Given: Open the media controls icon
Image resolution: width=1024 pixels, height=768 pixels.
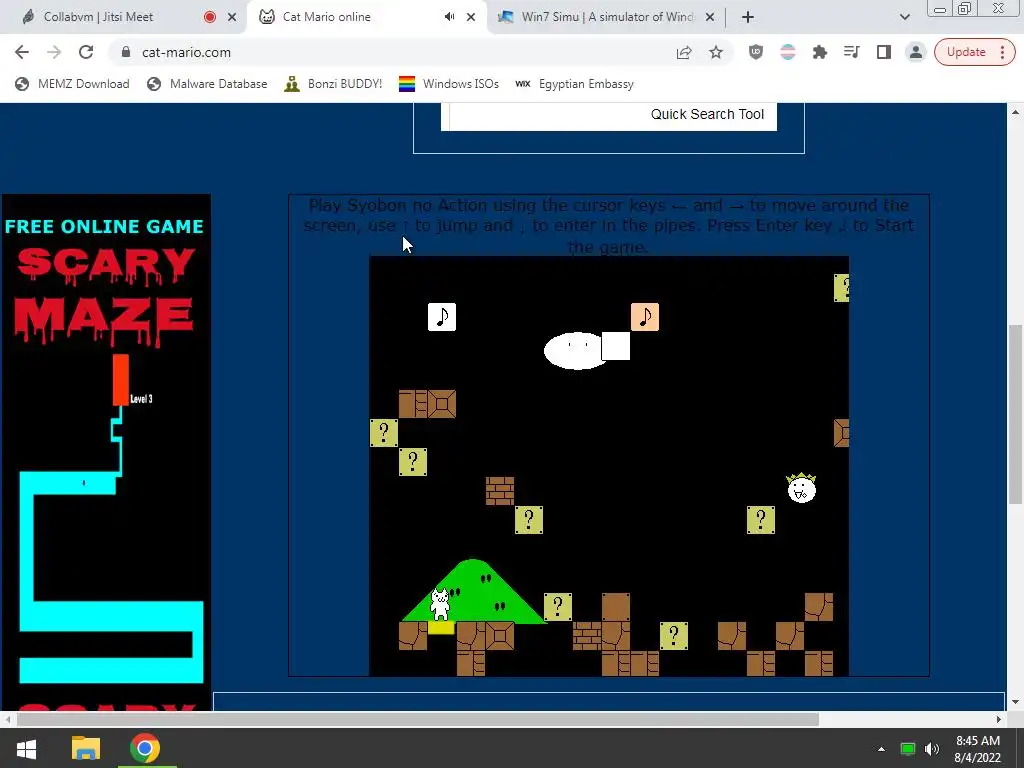Looking at the screenshot, I should click(x=851, y=52).
